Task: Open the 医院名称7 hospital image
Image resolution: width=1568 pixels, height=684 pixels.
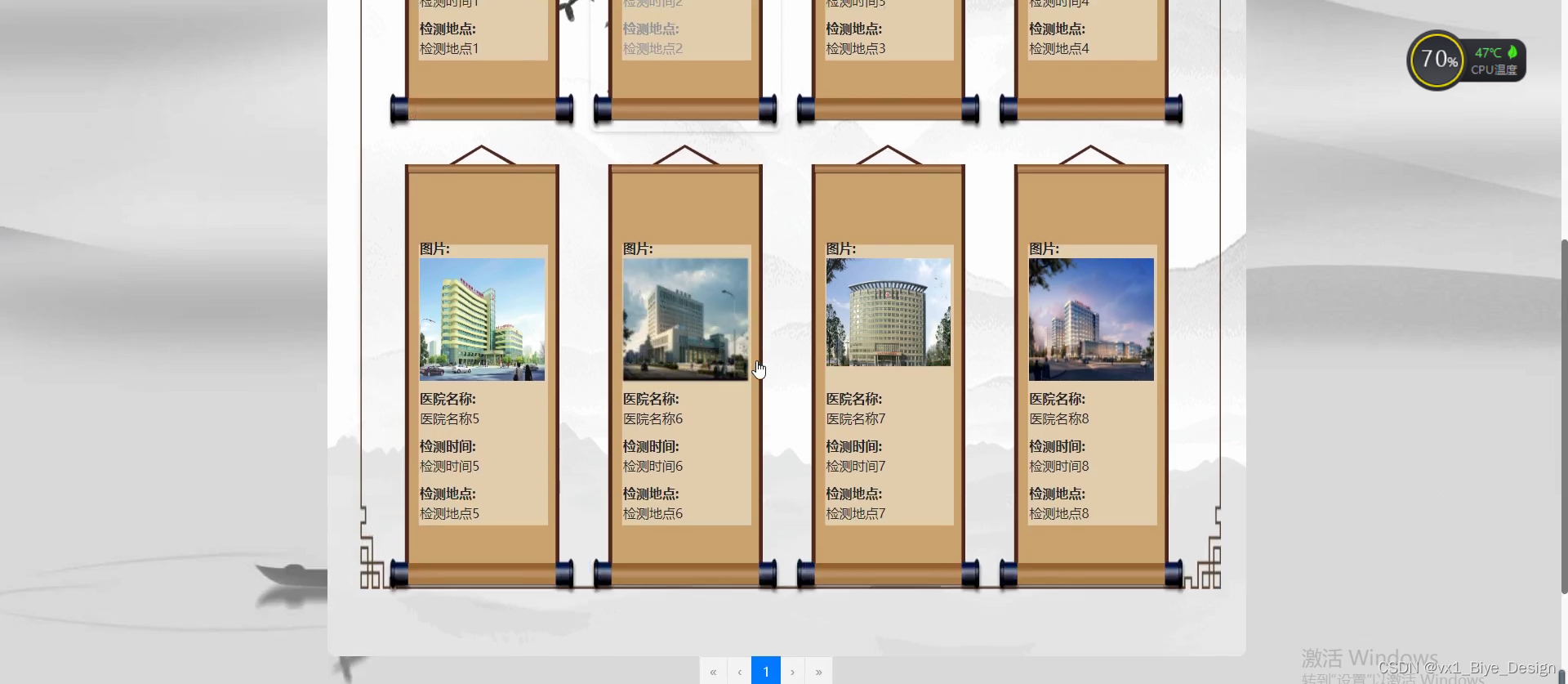Action: point(888,312)
